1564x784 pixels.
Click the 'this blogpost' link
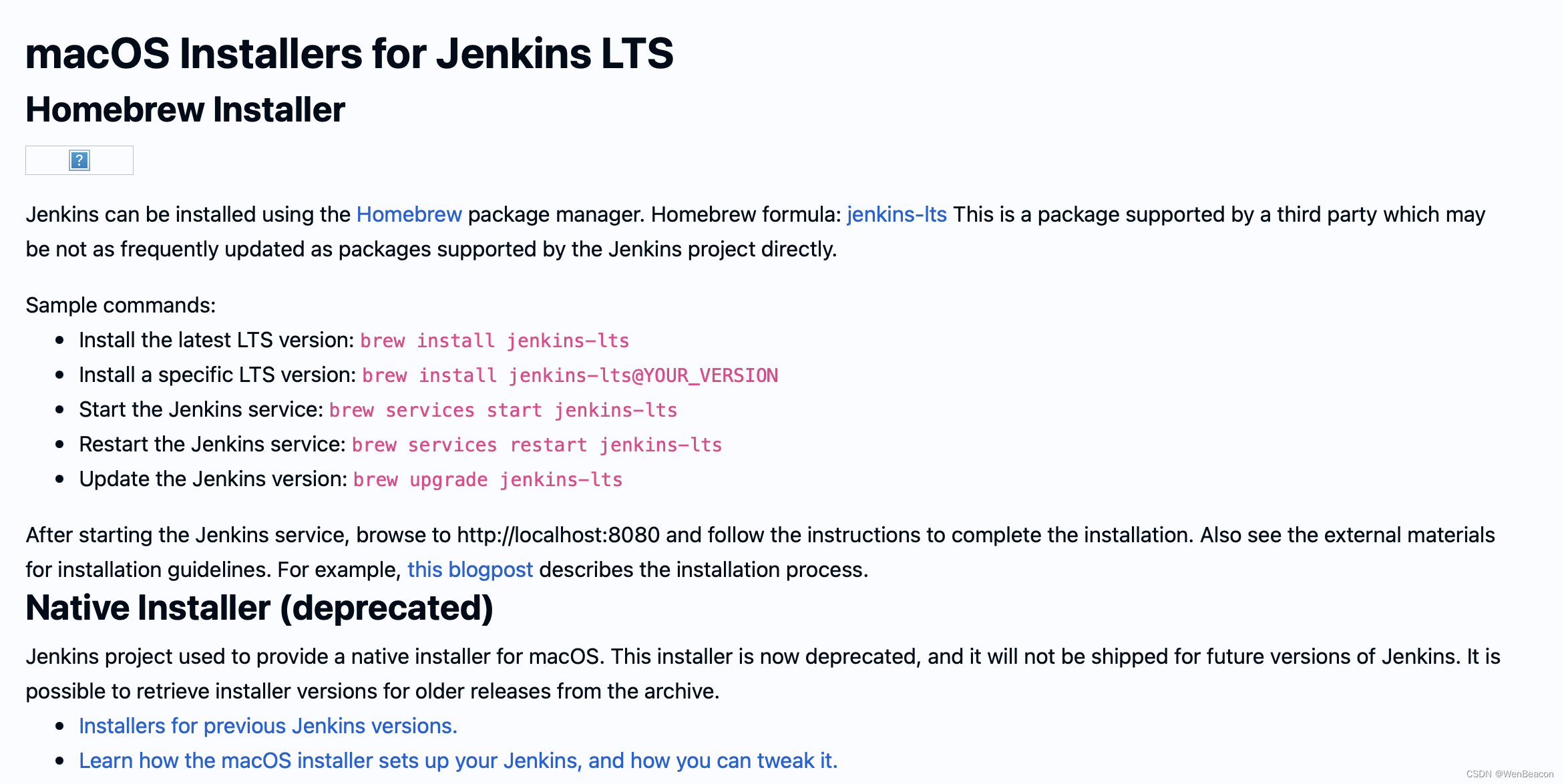[x=469, y=570]
